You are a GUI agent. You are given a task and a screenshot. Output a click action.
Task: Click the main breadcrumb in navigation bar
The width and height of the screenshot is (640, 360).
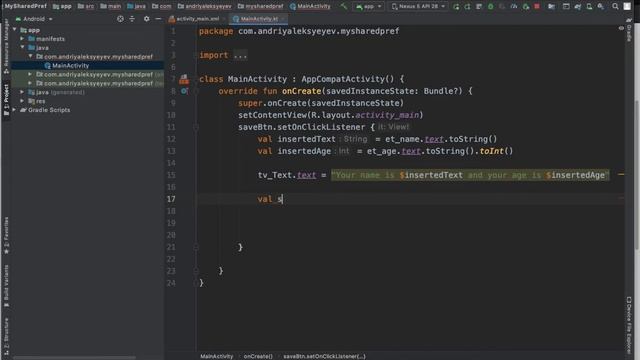point(110,6)
